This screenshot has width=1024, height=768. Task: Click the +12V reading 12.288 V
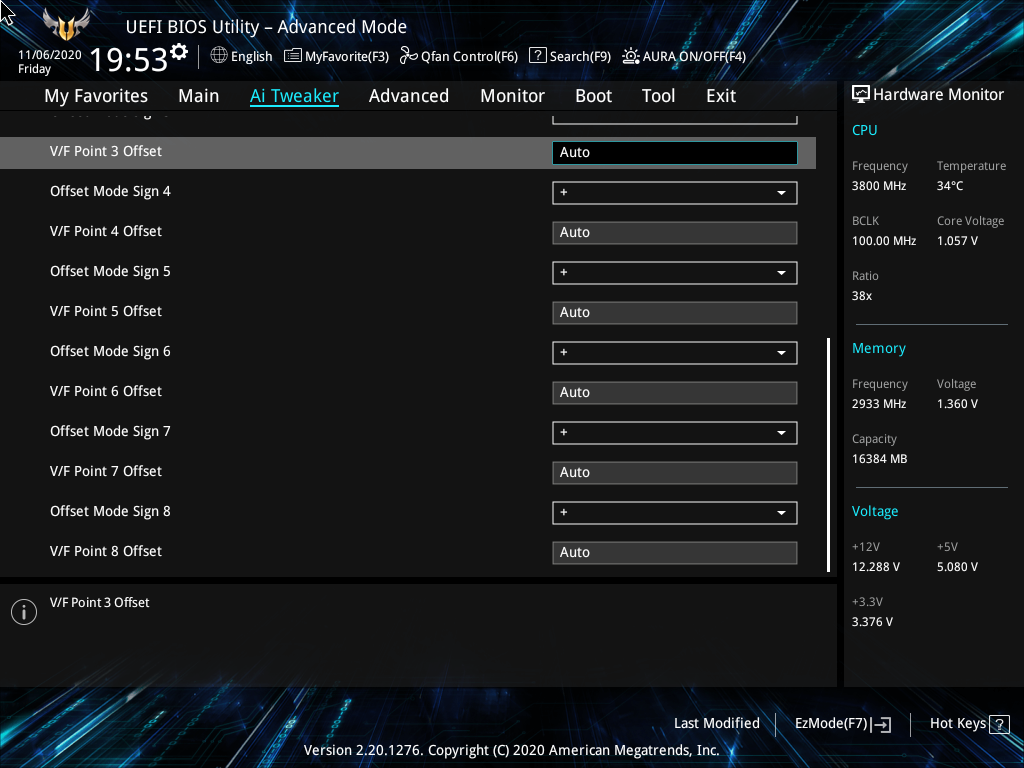click(876, 567)
